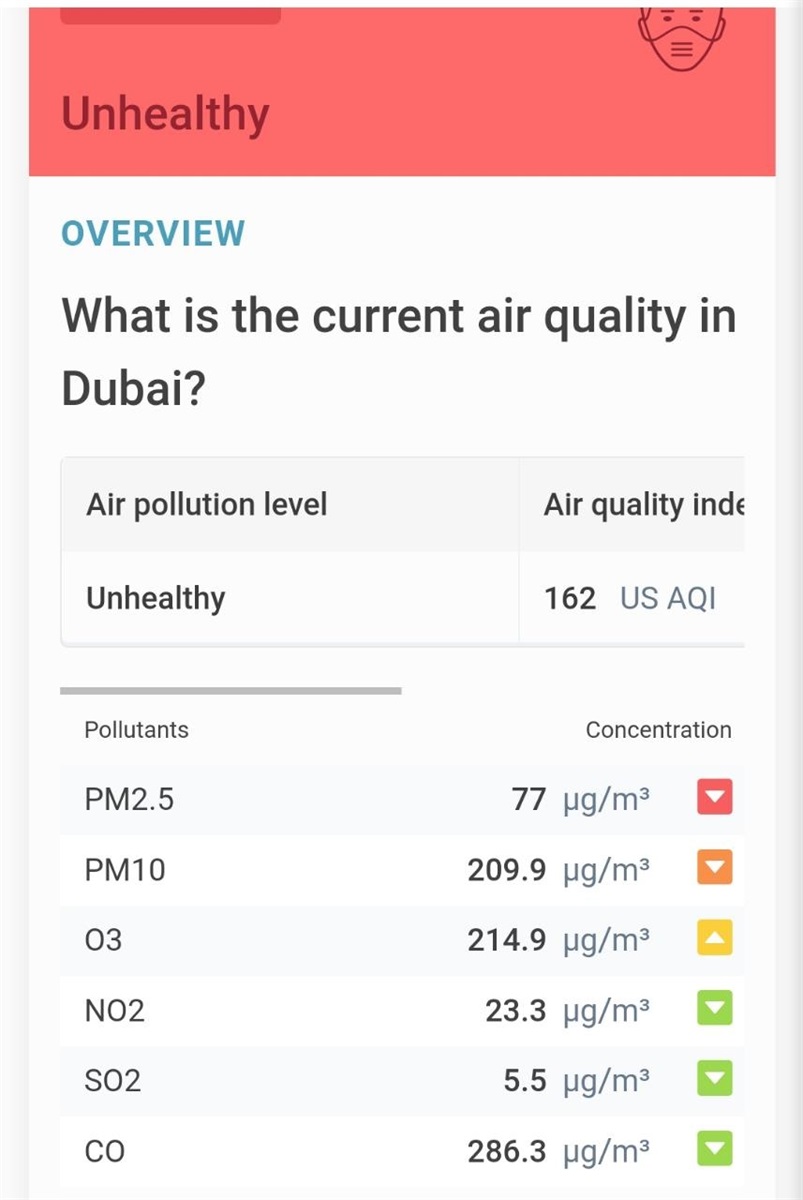Select the OVERVIEW section heading

click(153, 233)
